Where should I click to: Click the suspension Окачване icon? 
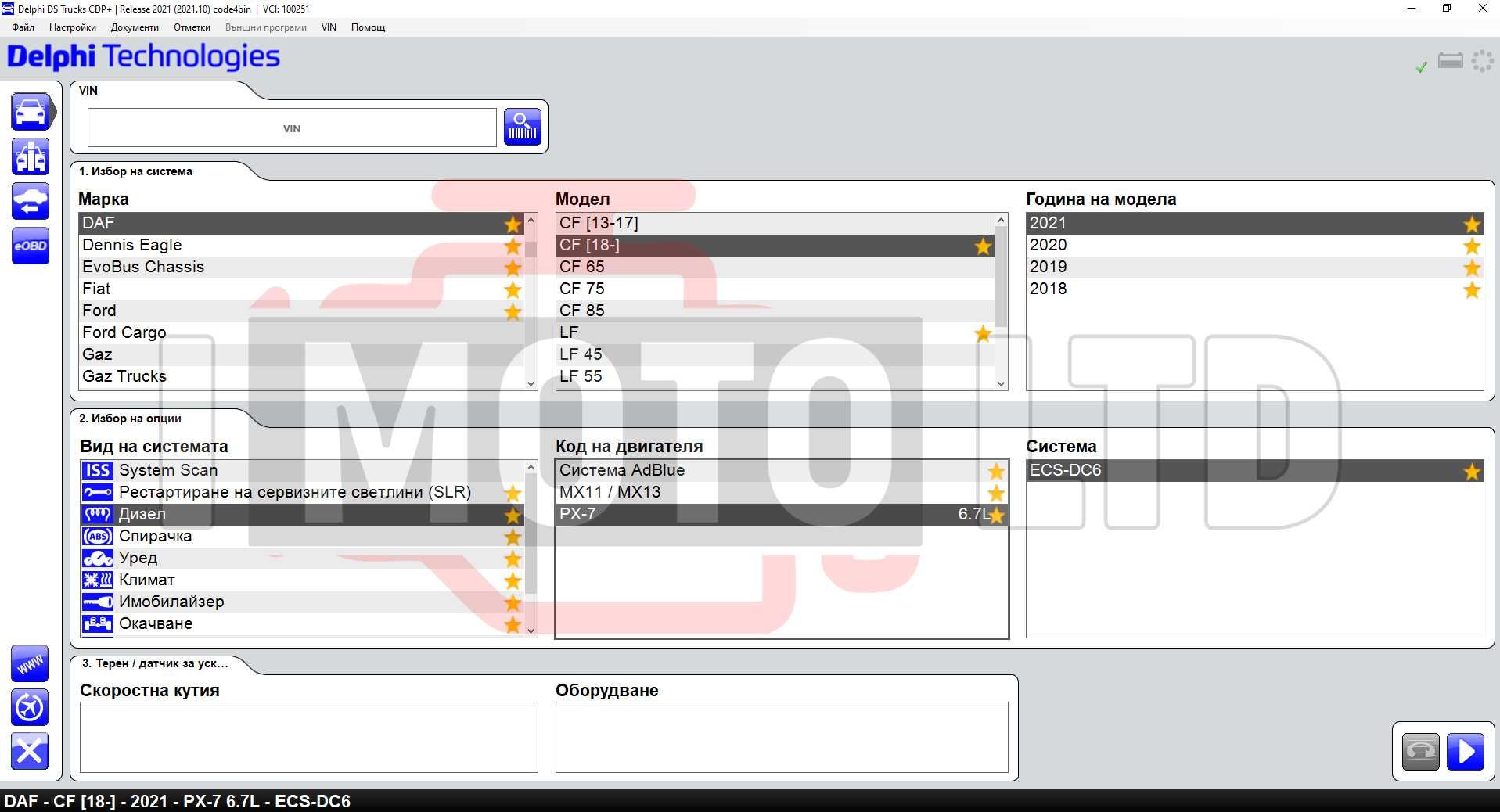pos(98,623)
